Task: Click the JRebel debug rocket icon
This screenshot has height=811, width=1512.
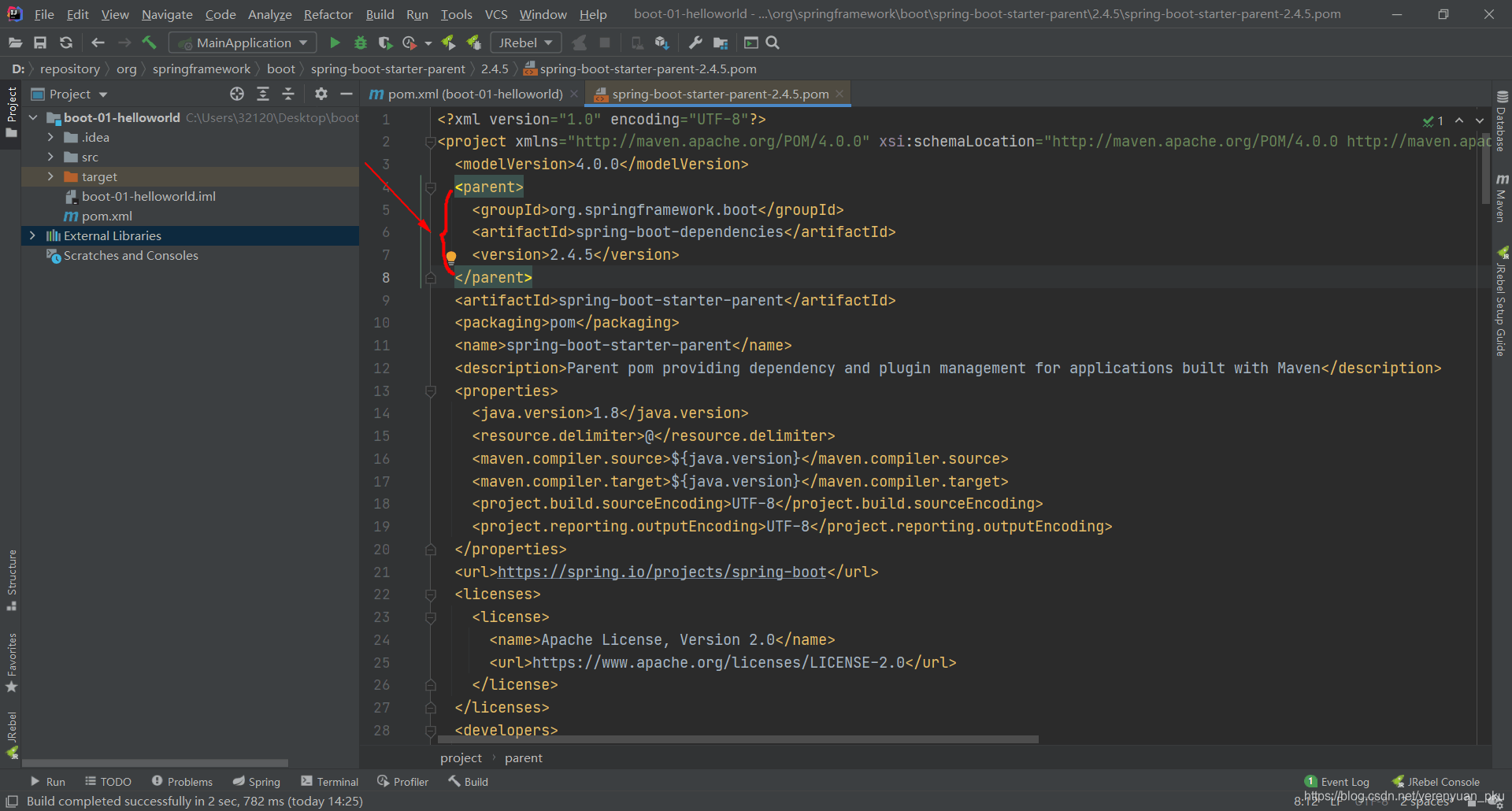Action: click(474, 43)
